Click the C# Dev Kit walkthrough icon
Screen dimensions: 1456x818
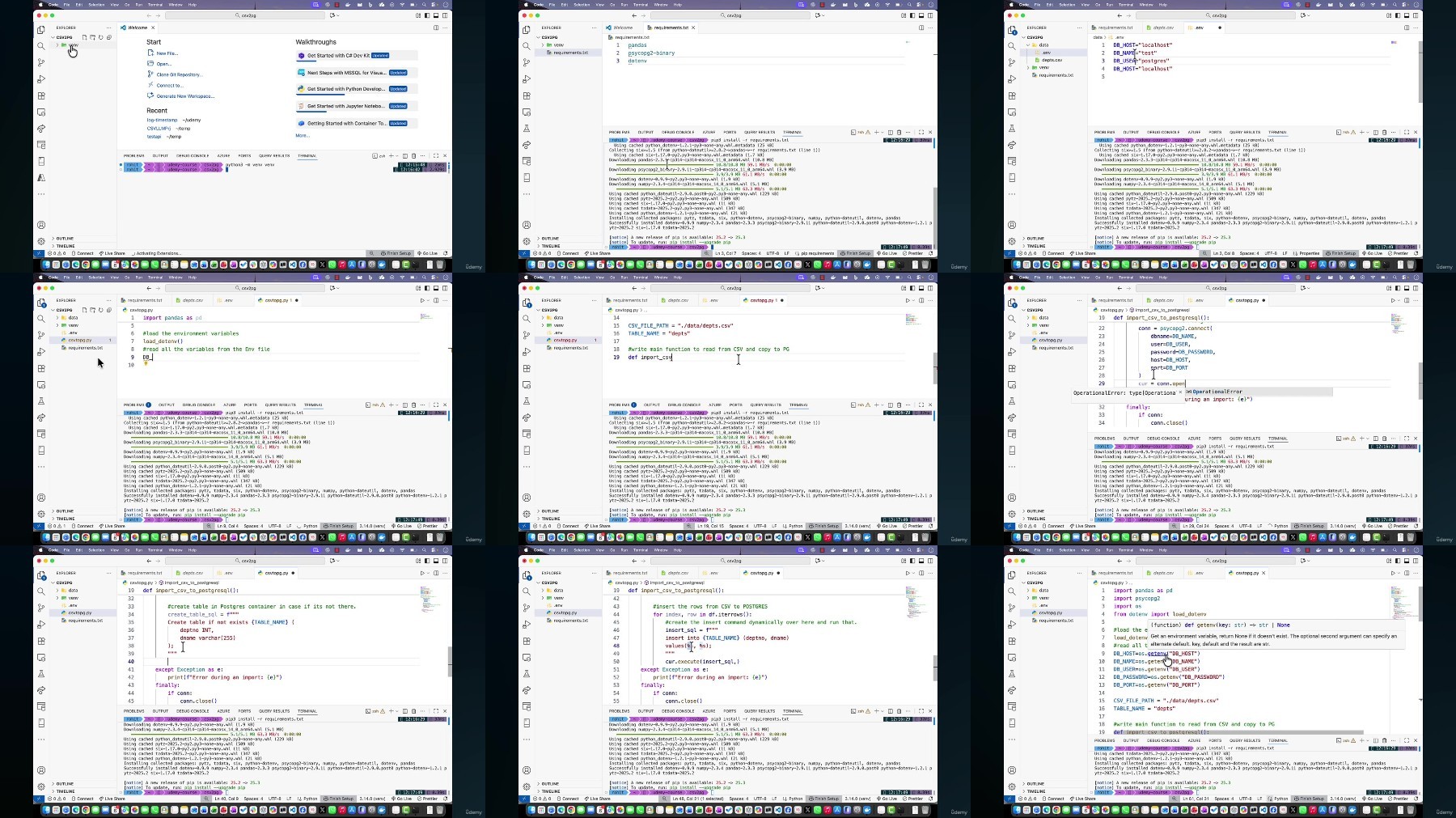301,56
